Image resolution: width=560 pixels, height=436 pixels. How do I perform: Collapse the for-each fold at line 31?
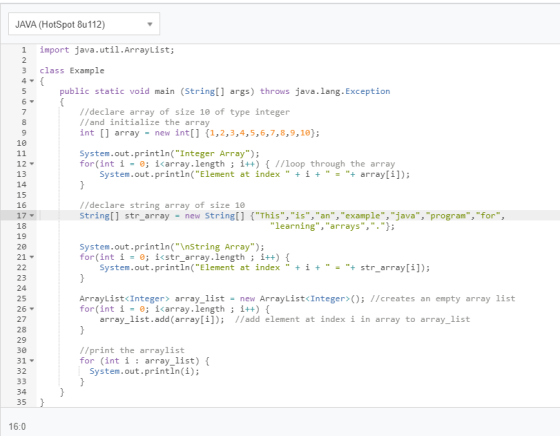[x=32, y=360]
